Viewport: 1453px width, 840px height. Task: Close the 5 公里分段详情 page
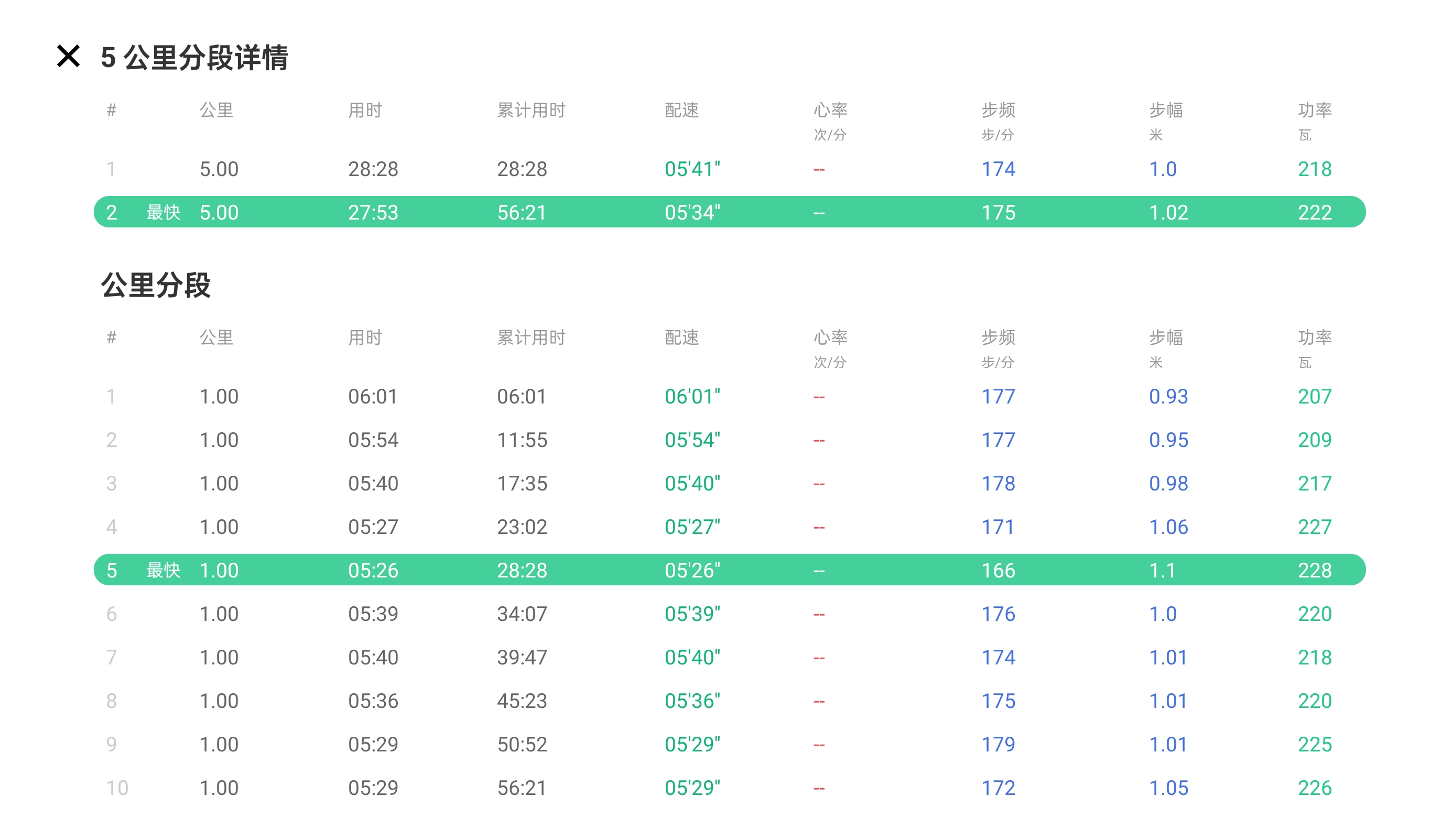click(68, 57)
